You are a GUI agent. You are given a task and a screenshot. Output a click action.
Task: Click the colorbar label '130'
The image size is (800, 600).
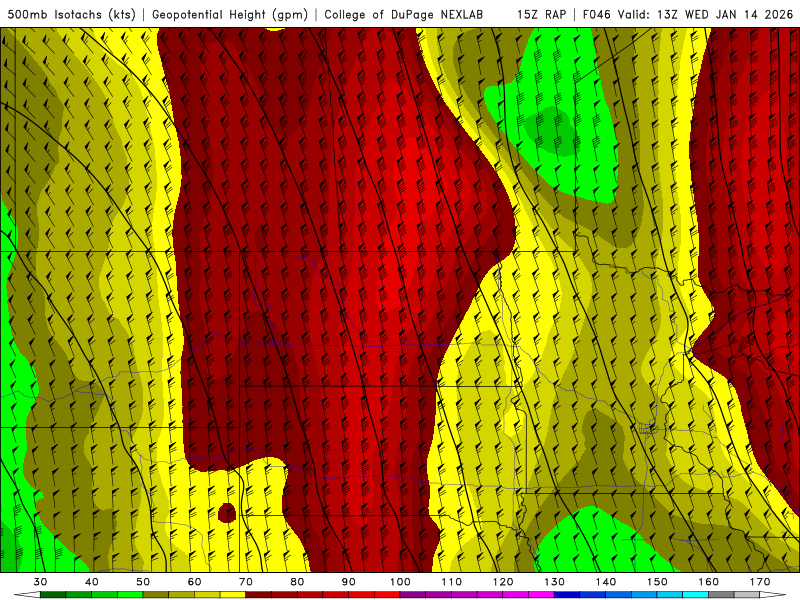click(x=555, y=582)
